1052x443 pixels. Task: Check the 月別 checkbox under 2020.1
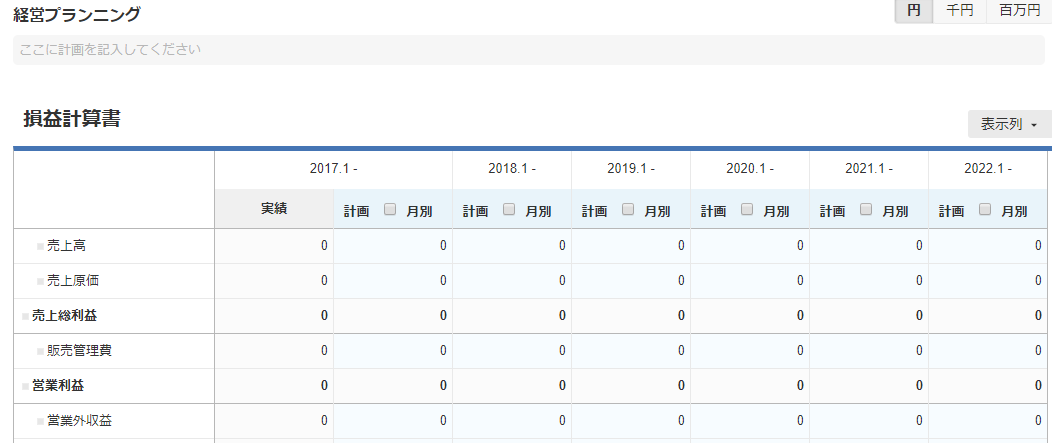tap(747, 209)
